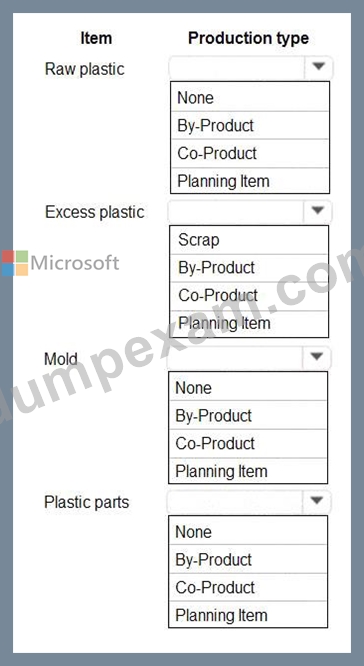Open the Raw plastic dropdown arrow
Image resolution: width=364 pixels, height=666 pixels.
(x=319, y=67)
